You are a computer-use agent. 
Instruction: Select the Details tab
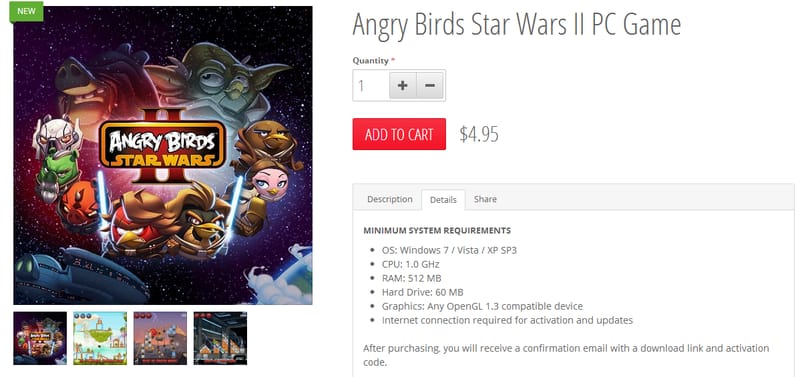pos(443,199)
